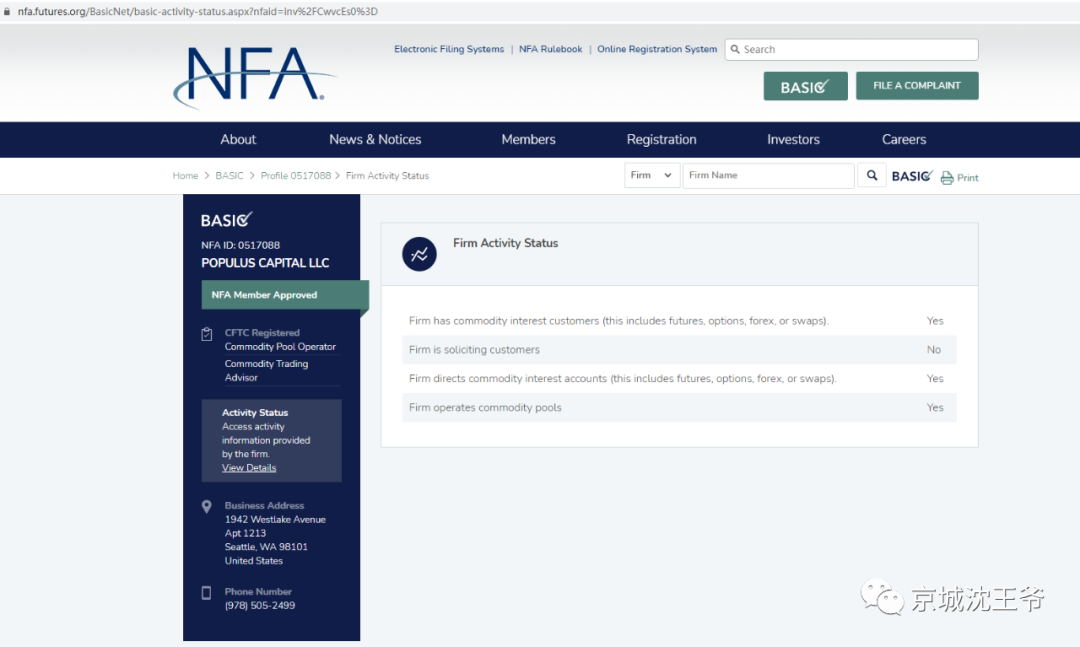Open the Electronic Filing Systems link
This screenshot has width=1080, height=647.
click(449, 50)
